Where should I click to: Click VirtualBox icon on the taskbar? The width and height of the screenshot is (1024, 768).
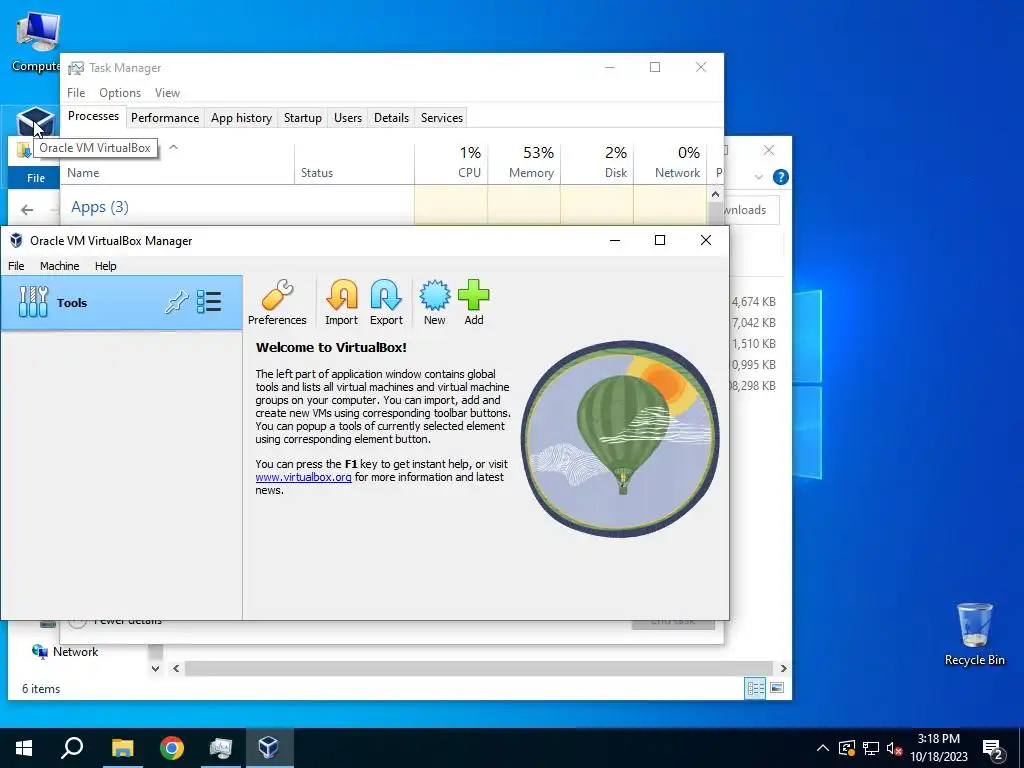click(x=269, y=748)
